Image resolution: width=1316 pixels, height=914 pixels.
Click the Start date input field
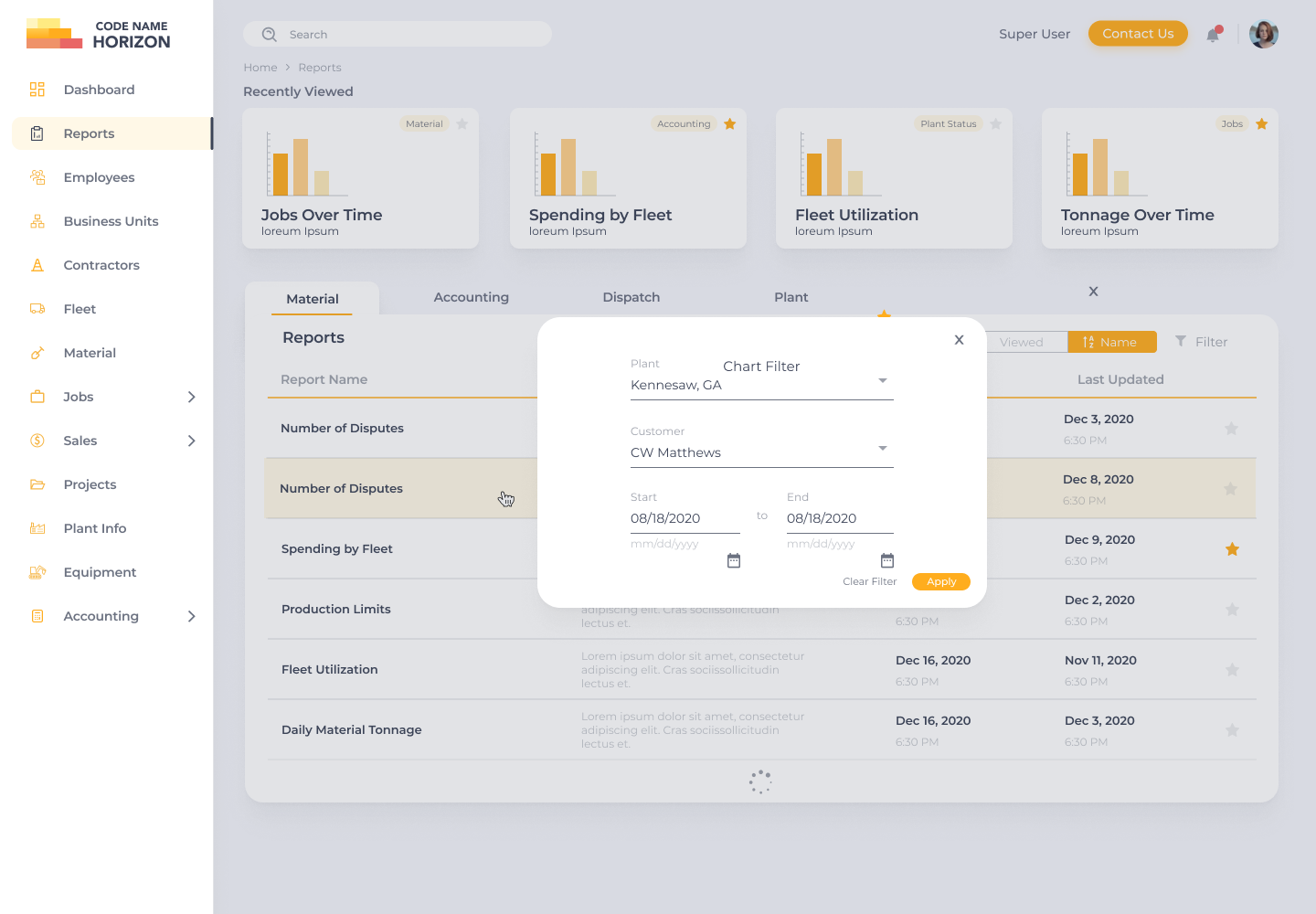(x=685, y=518)
